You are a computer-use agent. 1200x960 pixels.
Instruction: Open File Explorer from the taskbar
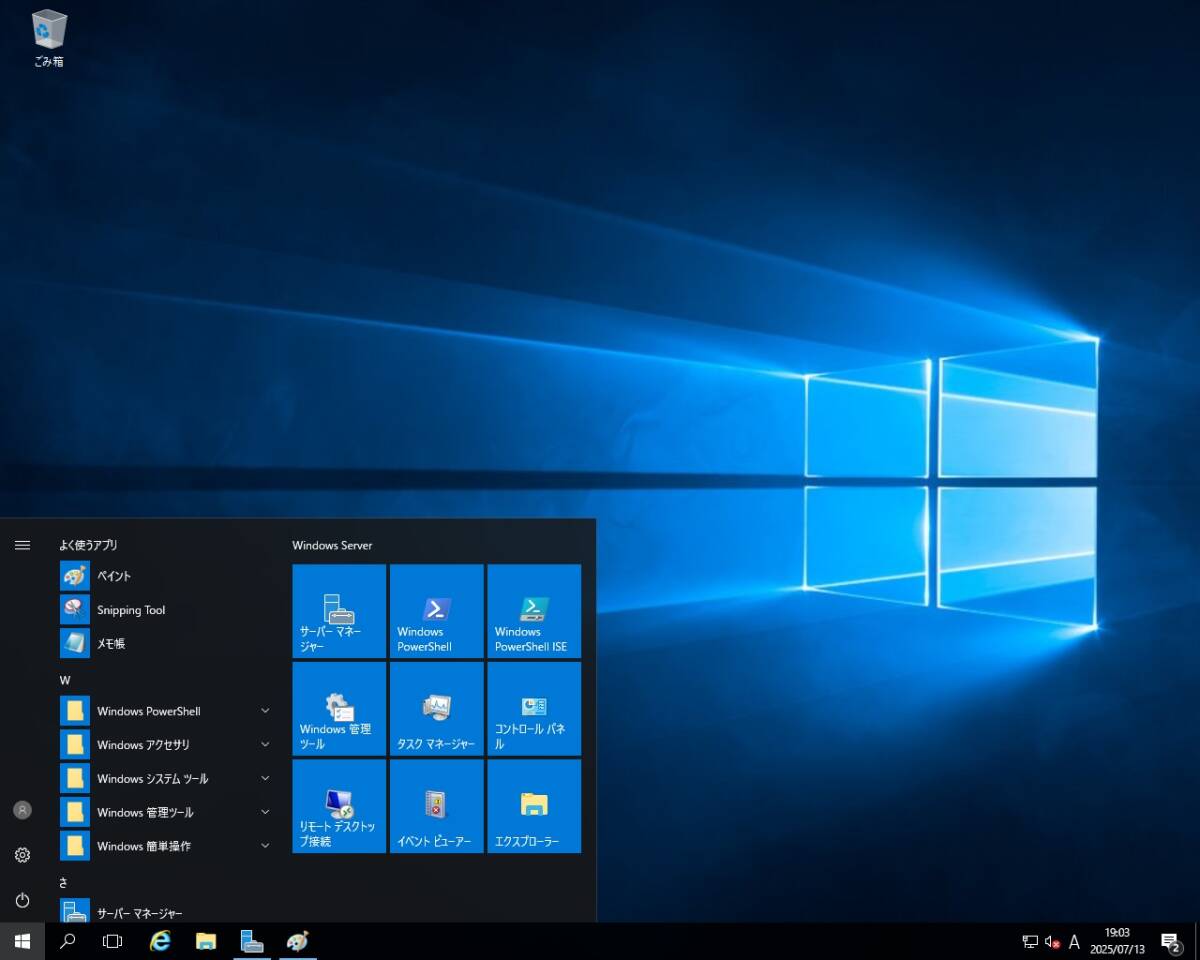[206, 941]
